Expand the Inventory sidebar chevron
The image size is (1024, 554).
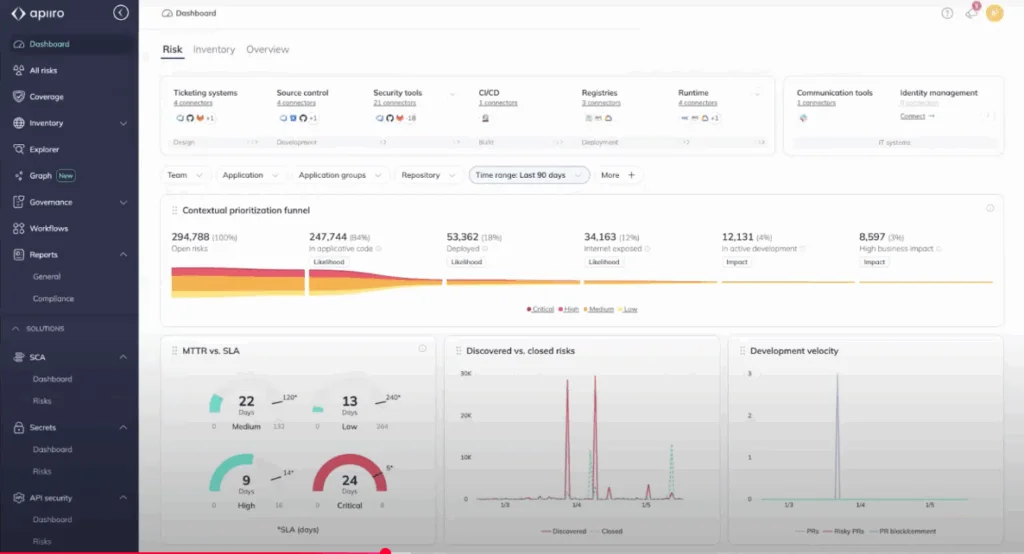click(x=123, y=123)
